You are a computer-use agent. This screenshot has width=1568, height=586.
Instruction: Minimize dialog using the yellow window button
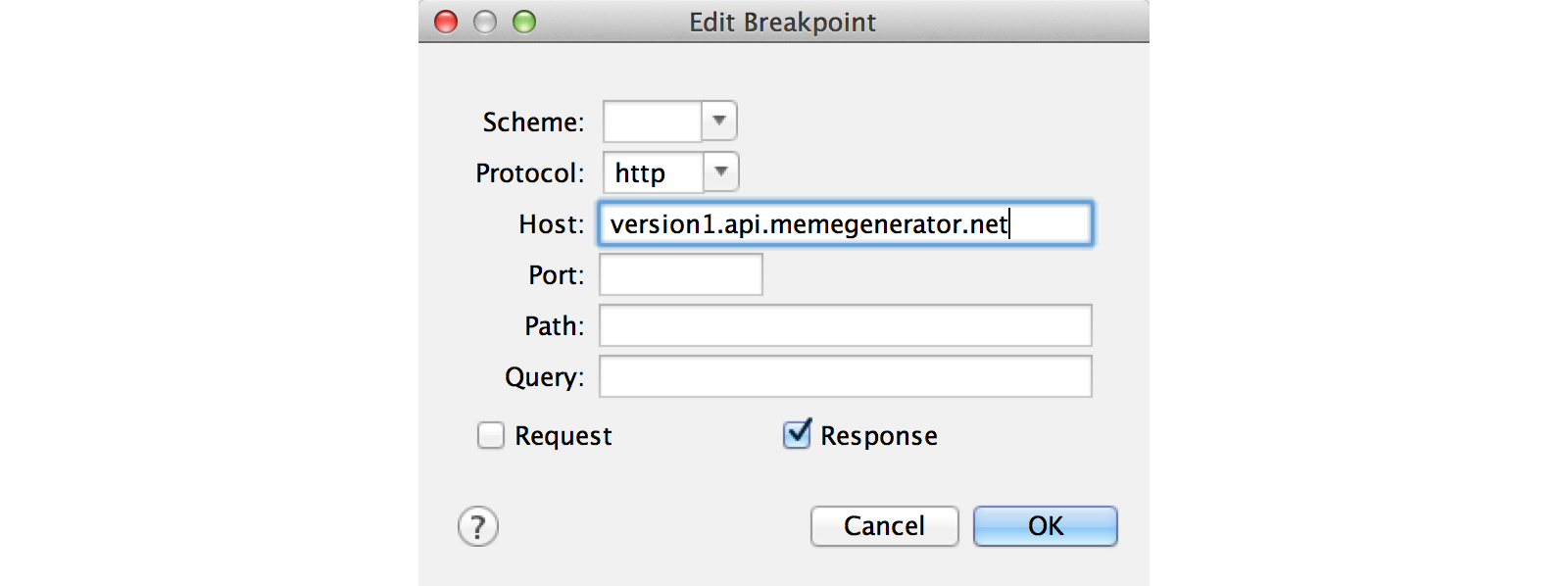(x=485, y=22)
